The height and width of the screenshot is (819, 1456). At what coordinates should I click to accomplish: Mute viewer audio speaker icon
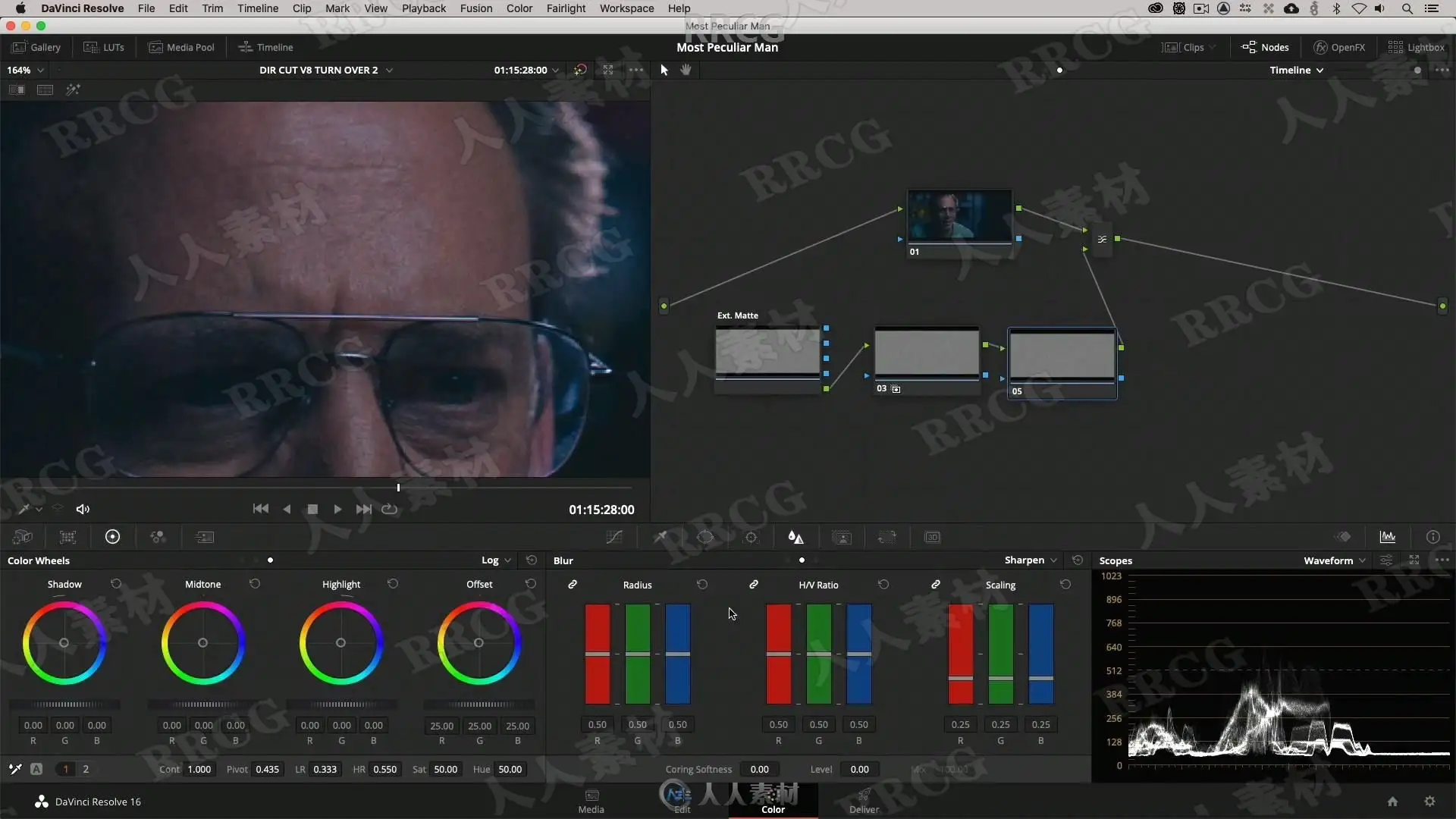click(83, 509)
